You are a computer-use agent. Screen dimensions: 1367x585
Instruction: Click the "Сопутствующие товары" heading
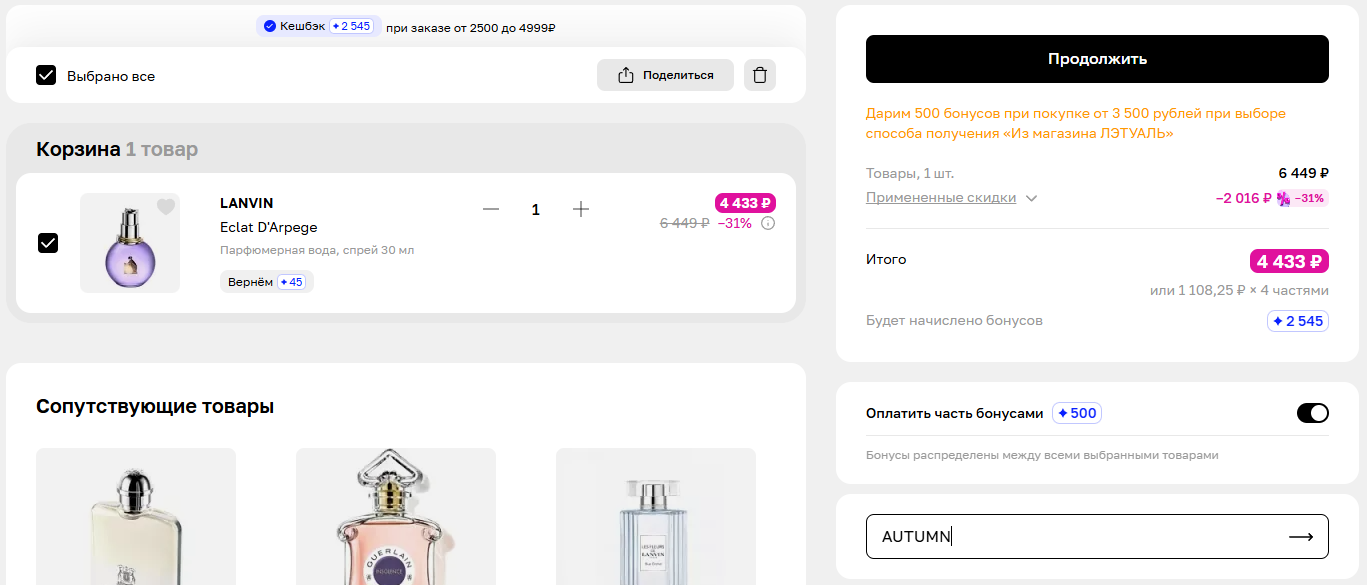click(155, 407)
